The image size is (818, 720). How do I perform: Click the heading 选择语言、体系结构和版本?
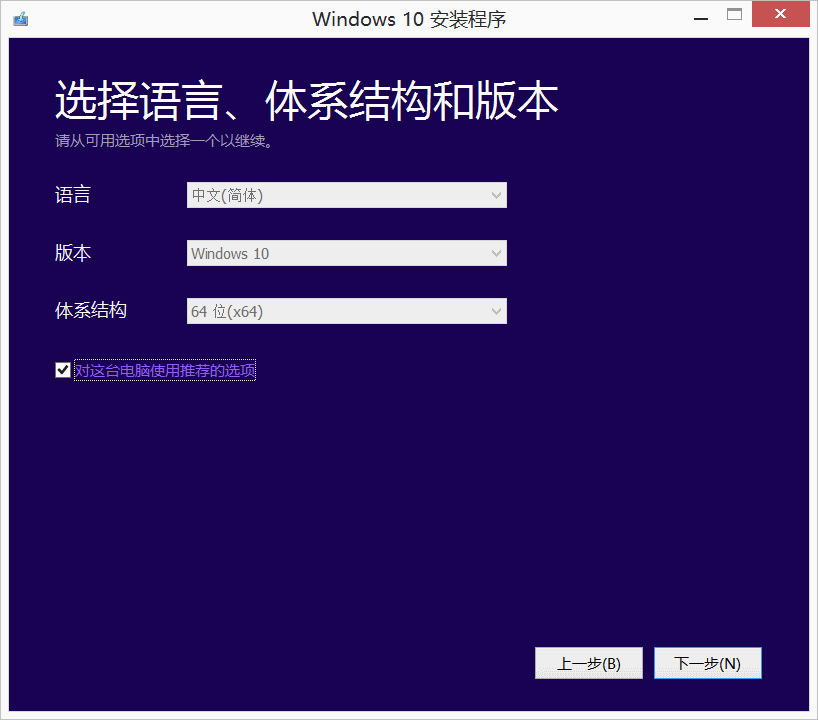[307, 100]
